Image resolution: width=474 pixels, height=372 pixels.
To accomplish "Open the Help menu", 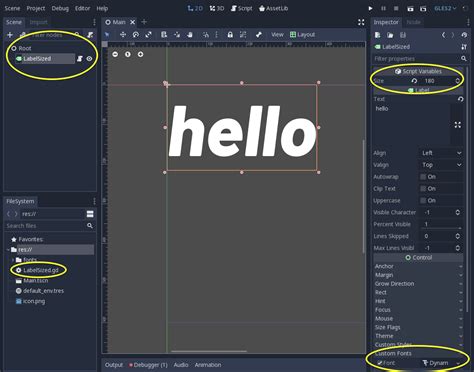I will (102, 8).
